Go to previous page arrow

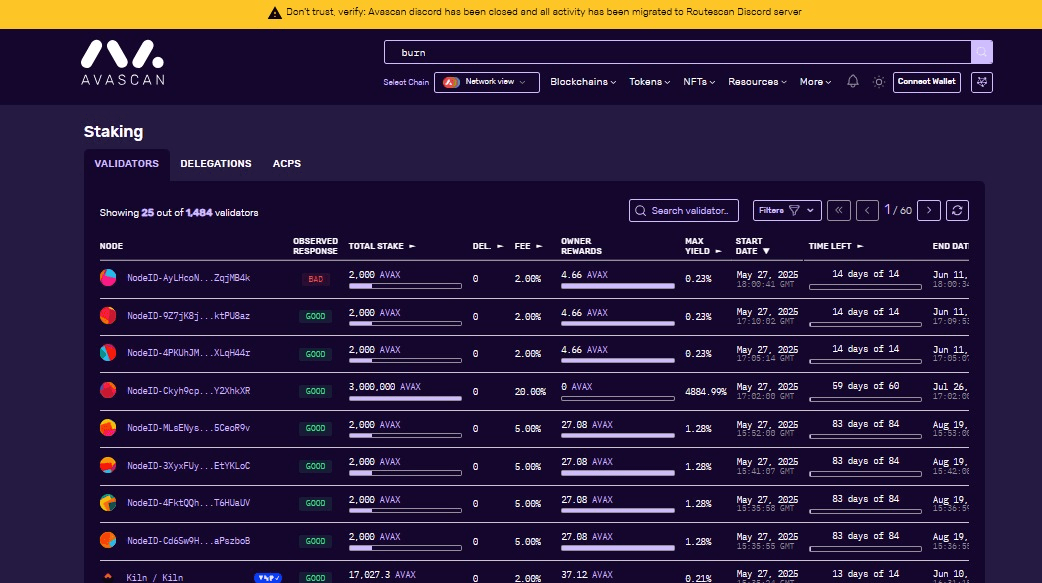click(x=867, y=211)
